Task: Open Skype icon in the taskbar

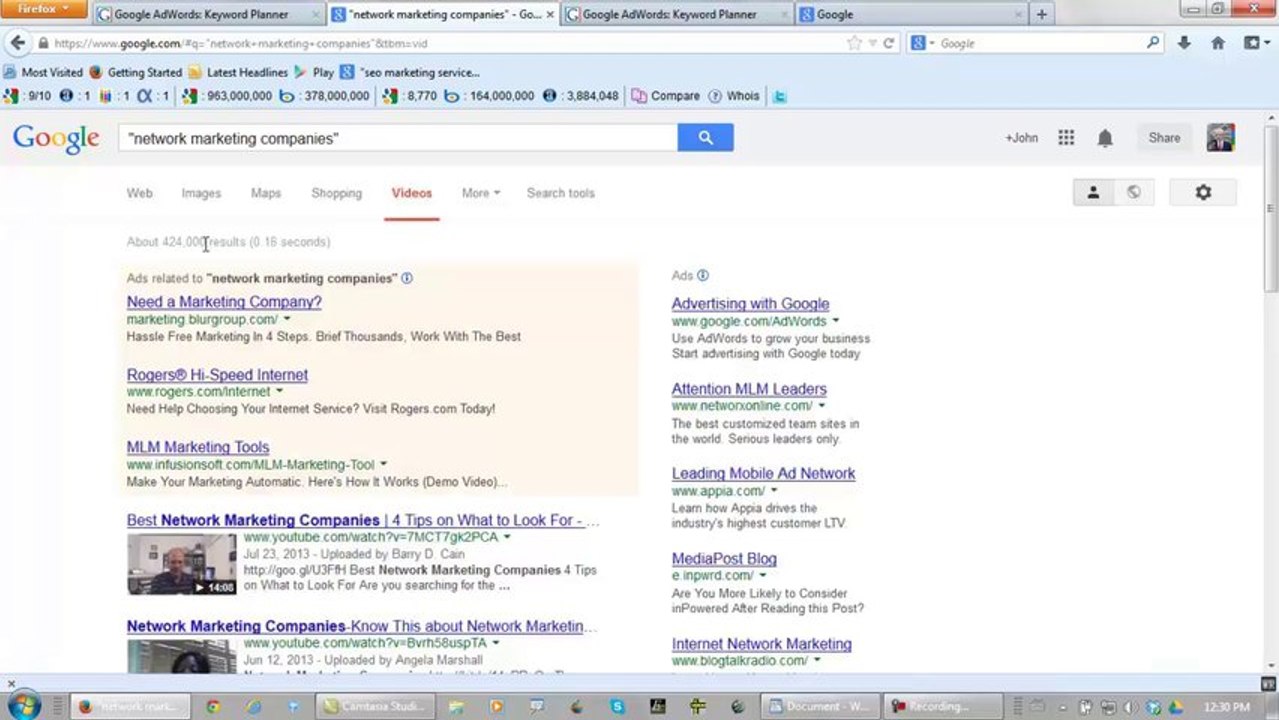Action: point(617,706)
